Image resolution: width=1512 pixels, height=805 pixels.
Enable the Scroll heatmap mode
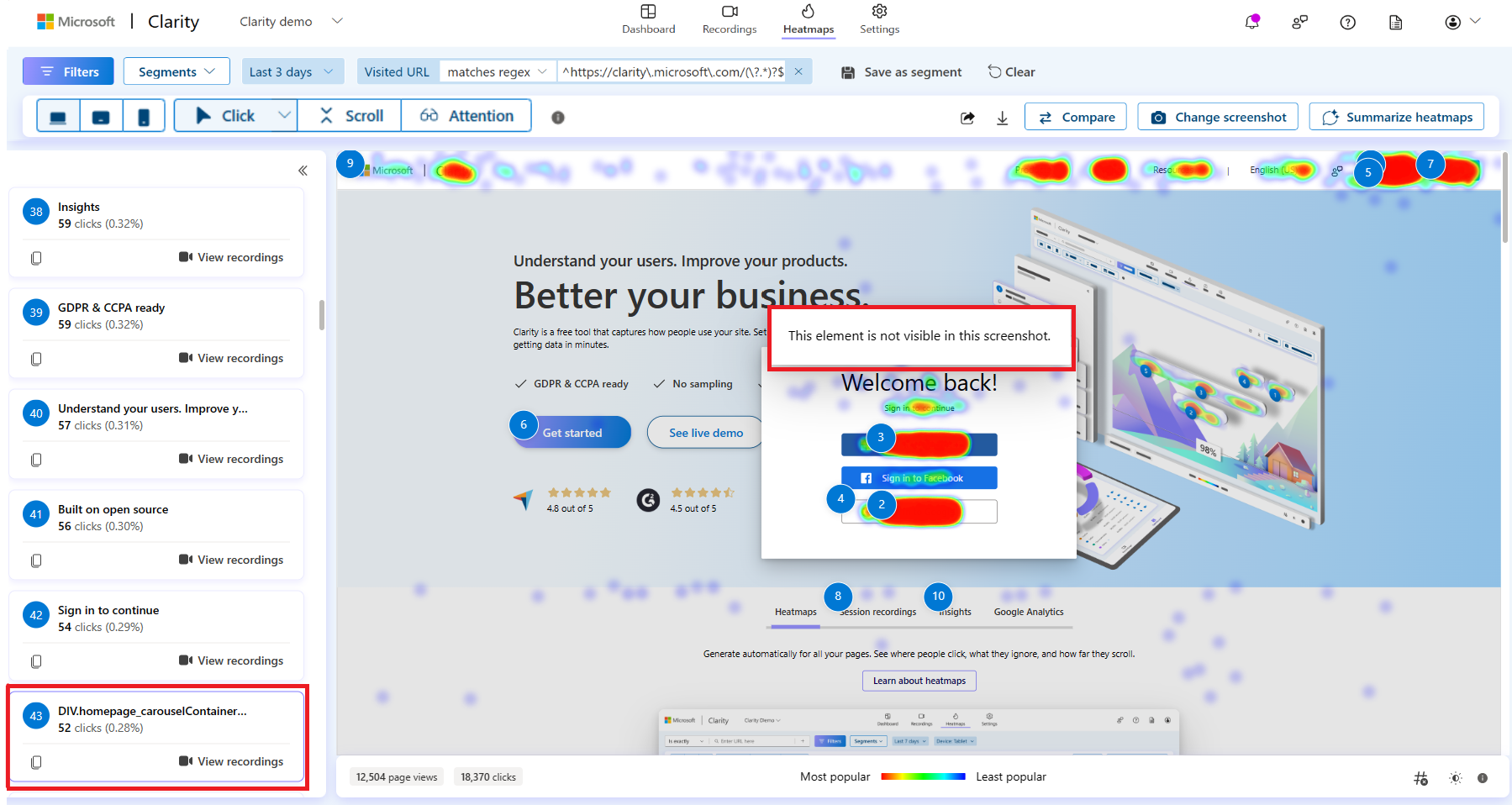[348, 115]
